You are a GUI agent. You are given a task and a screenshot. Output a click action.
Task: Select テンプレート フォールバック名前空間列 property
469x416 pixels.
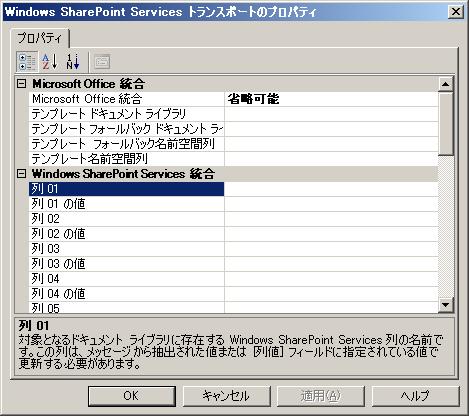point(127,144)
